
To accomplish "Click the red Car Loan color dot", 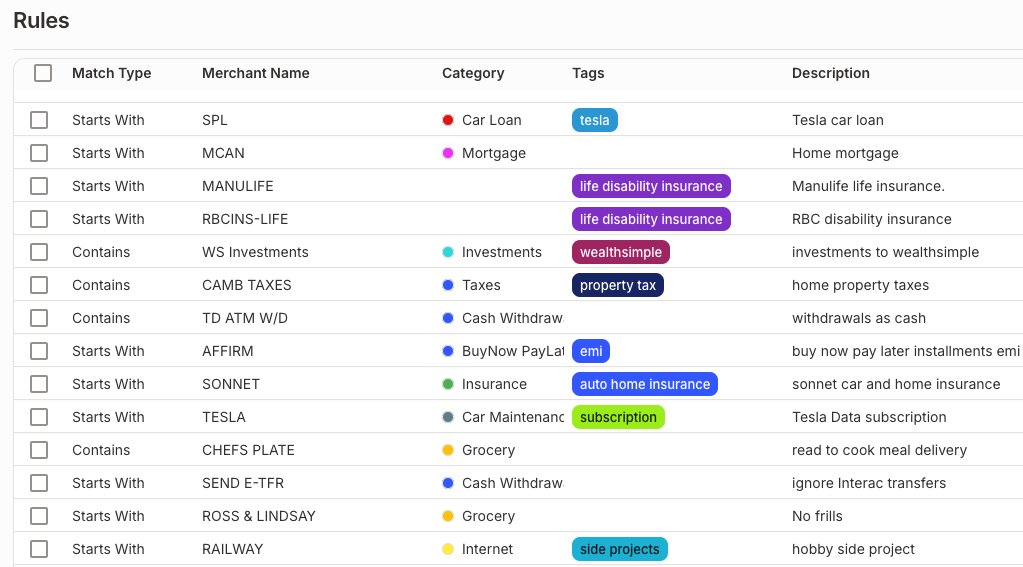I will point(448,120).
